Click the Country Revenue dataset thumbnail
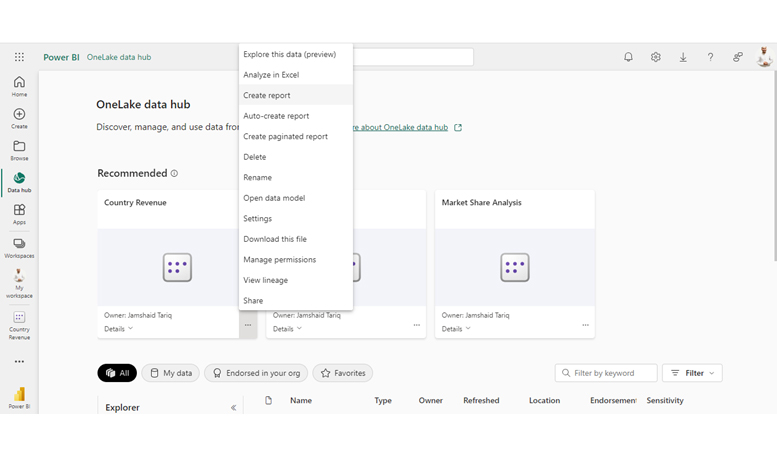The width and height of the screenshot is (777, 462). [177, 267]
